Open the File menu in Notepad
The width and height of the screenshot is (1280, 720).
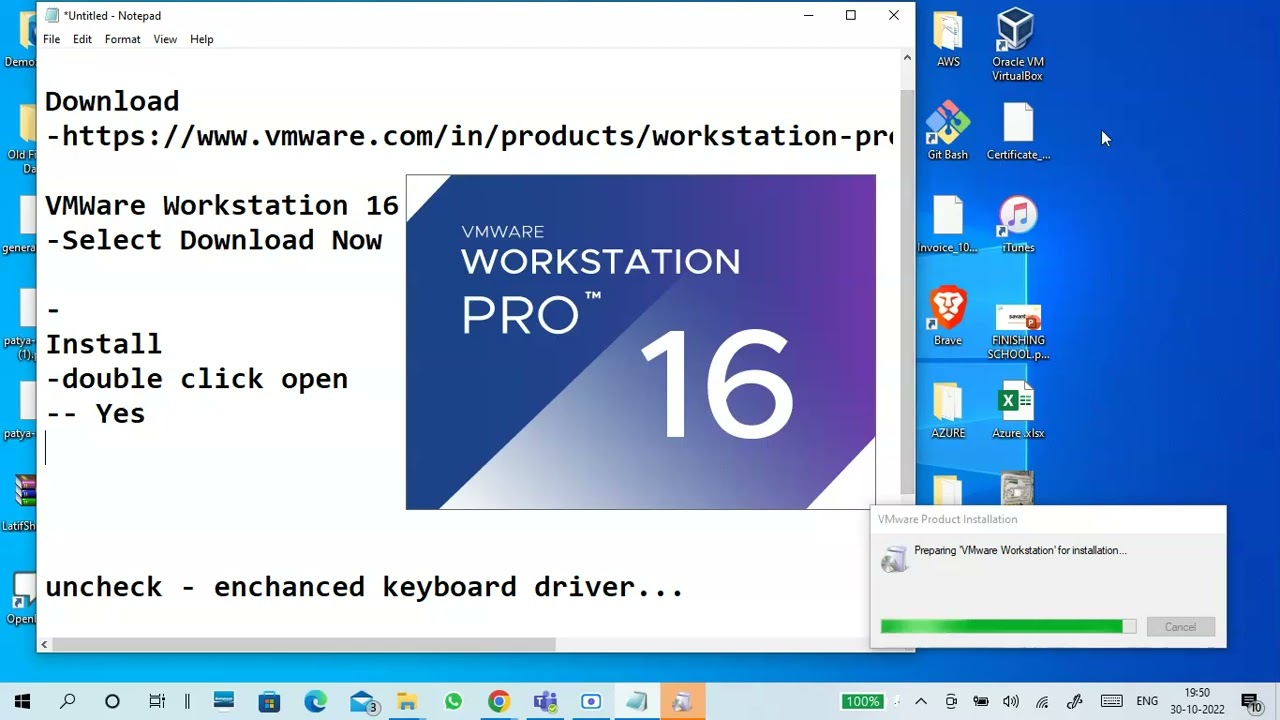[x=51, y=39]
